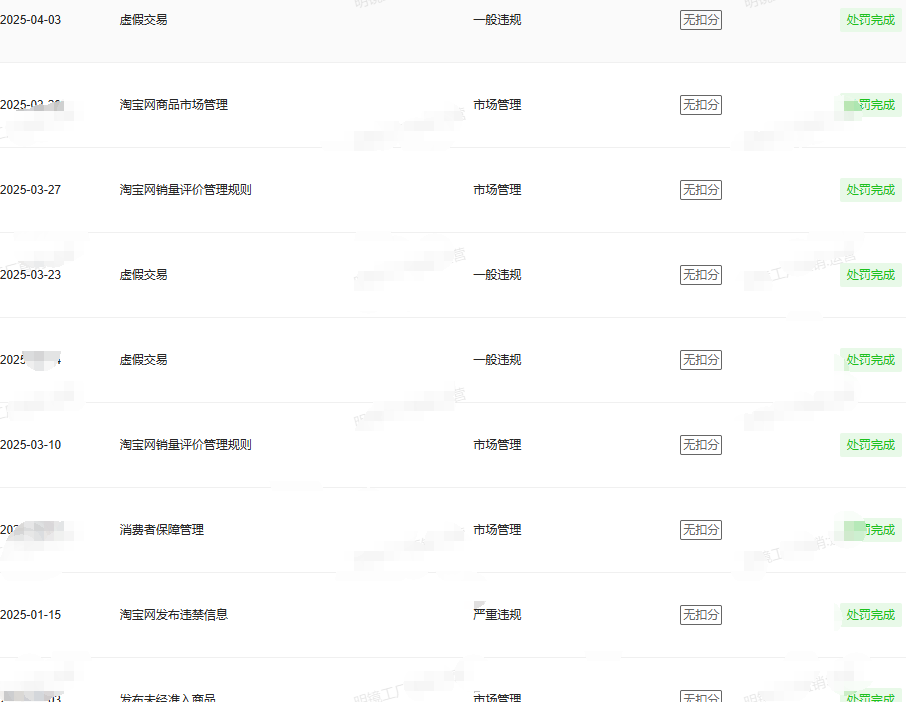Click 处罚完成 badge in the 2025-03-27 row

click(x=870, y=190)
